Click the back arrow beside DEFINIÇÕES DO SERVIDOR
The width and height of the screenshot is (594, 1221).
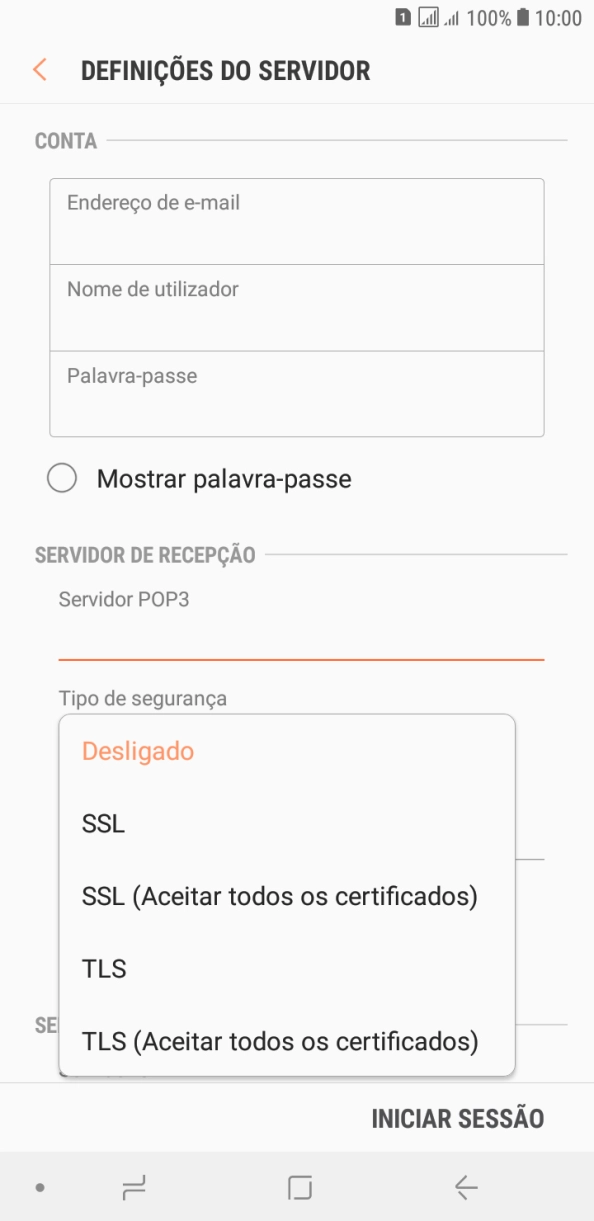tap(38, 70)
